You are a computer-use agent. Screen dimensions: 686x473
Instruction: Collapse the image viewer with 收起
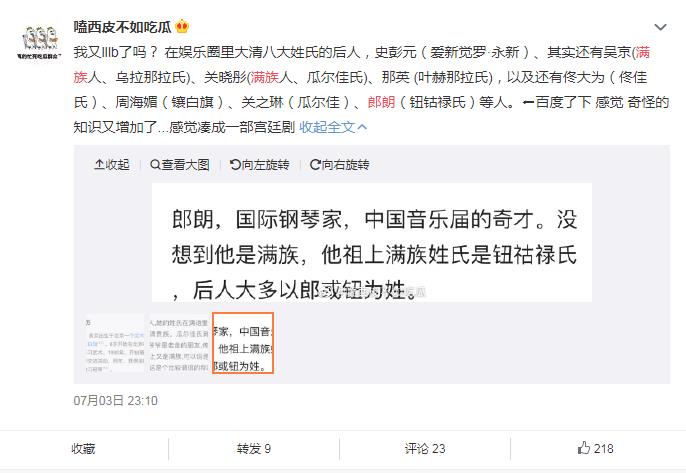point(112,165)
